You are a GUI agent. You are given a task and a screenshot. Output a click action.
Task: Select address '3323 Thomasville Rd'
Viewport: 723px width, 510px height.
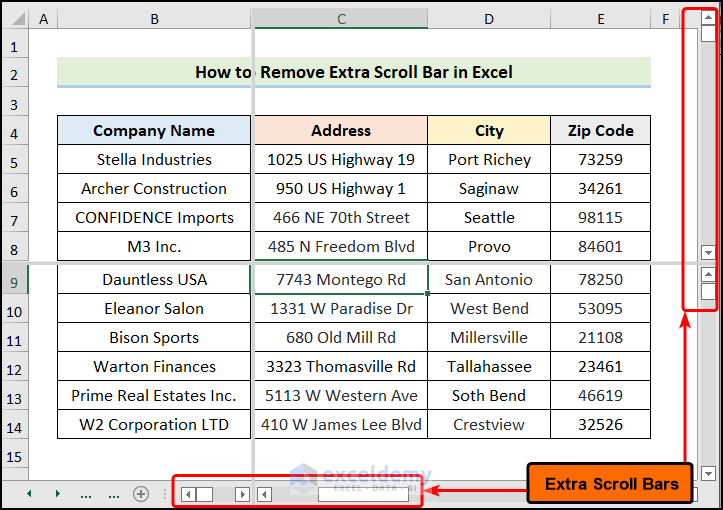pos(341,367)
